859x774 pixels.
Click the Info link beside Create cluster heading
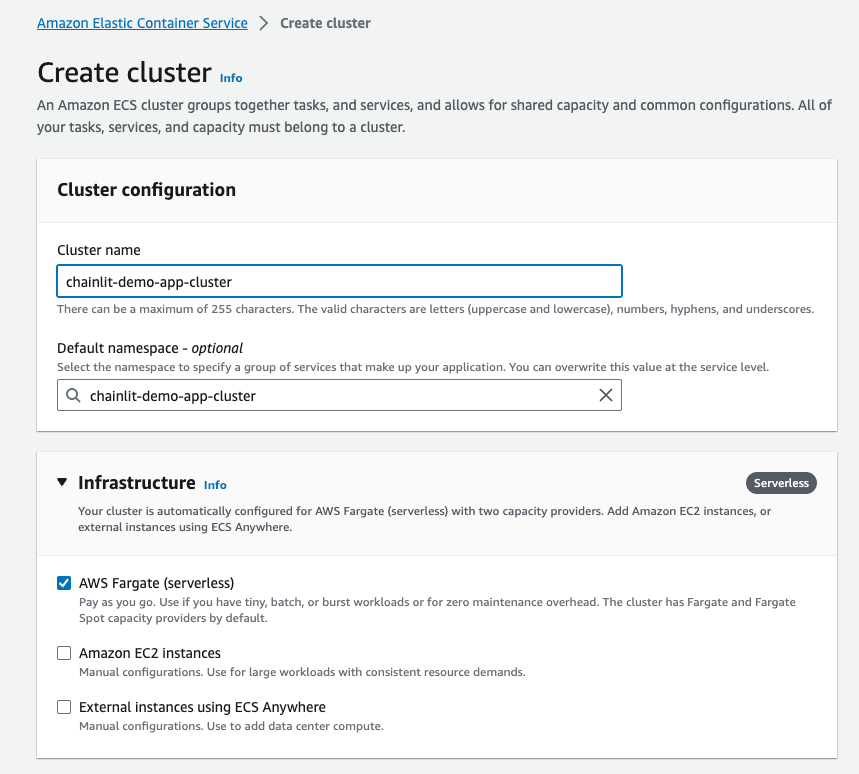(231, 78)
